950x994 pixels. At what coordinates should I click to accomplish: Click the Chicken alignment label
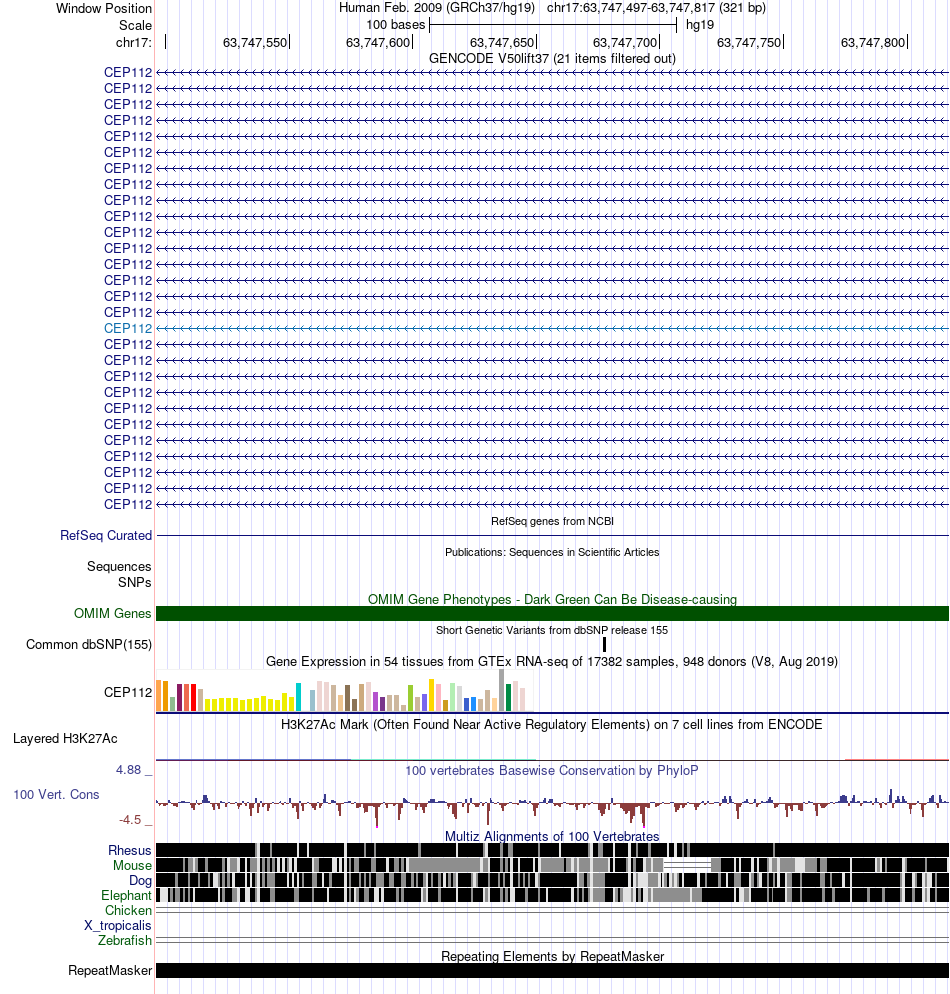point(128,911)
